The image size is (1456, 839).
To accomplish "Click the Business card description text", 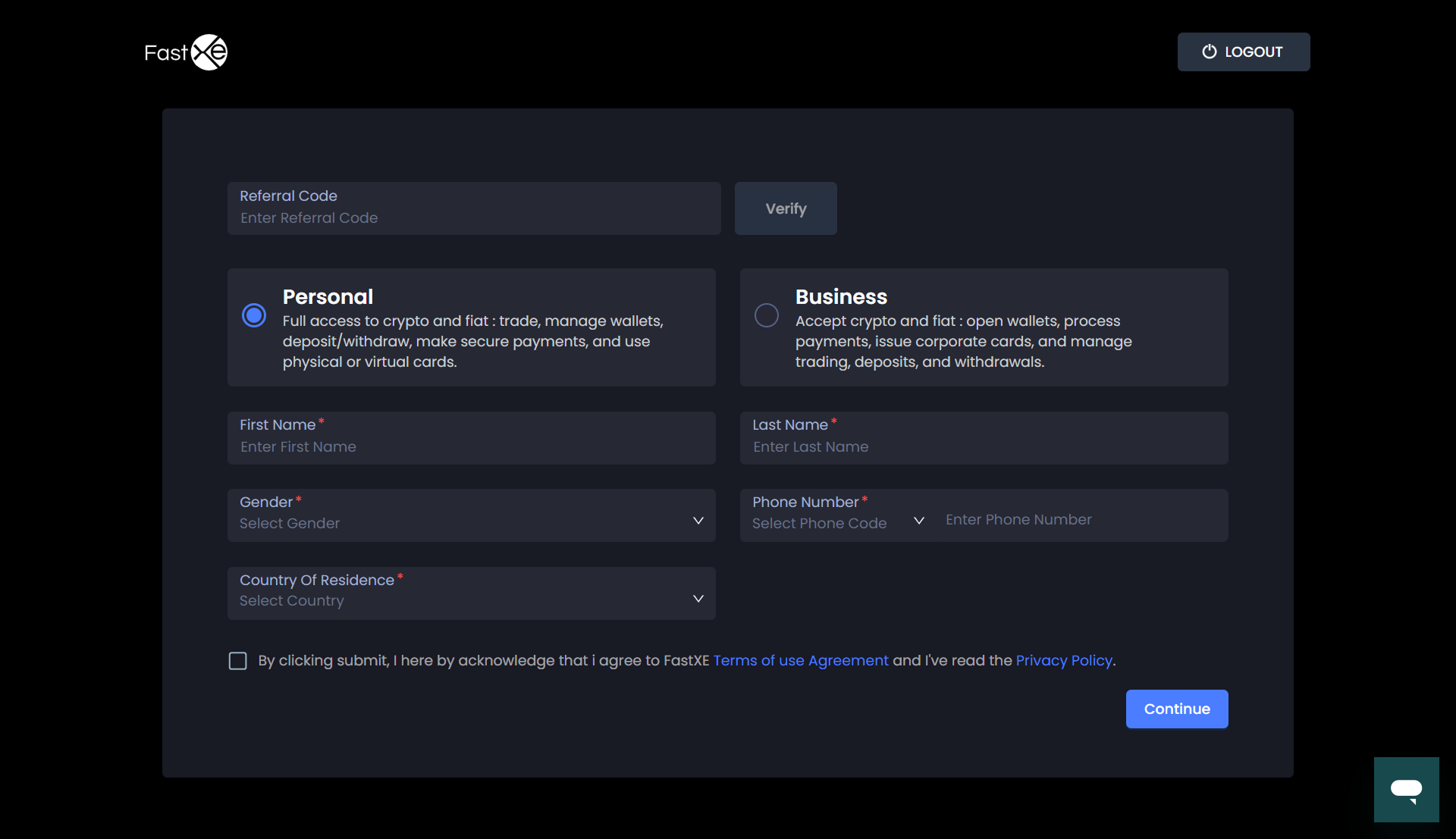I will (x=964, y=342).
